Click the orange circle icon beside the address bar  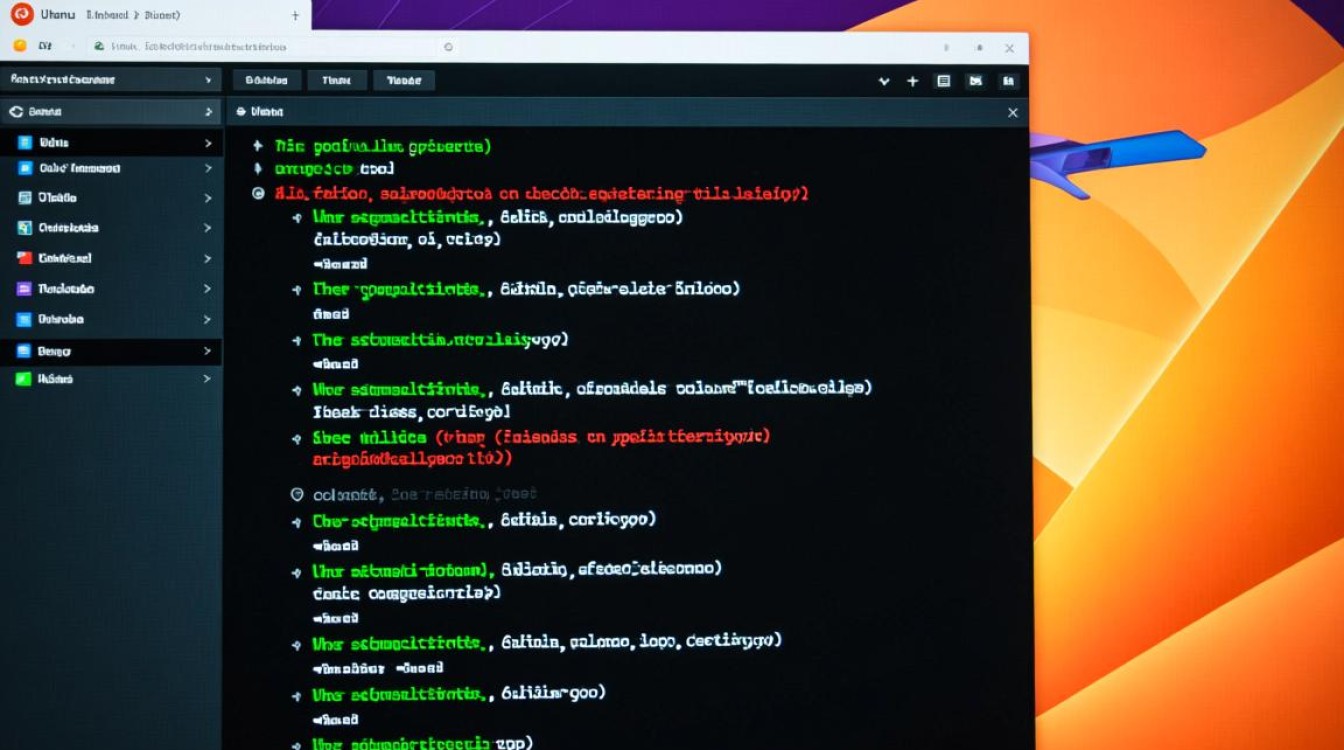(20, 46)
